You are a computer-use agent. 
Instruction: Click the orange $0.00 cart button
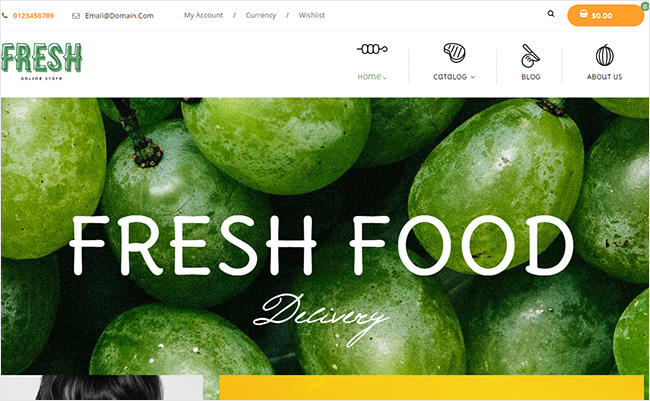point(605,15)
